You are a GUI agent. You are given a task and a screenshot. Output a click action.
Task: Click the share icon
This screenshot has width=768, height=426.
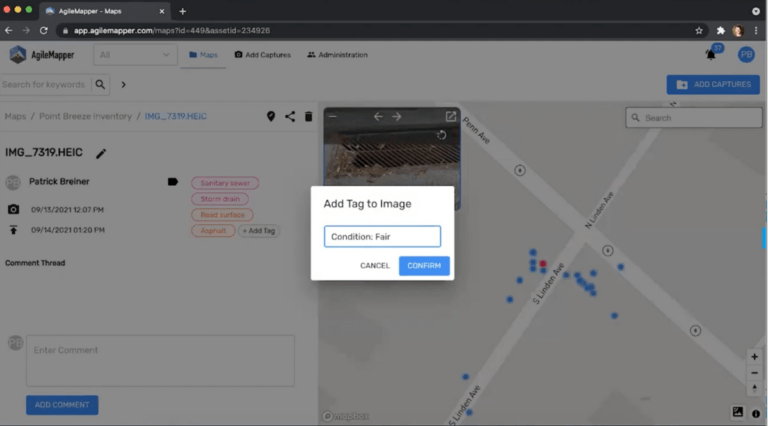point(290,116)
